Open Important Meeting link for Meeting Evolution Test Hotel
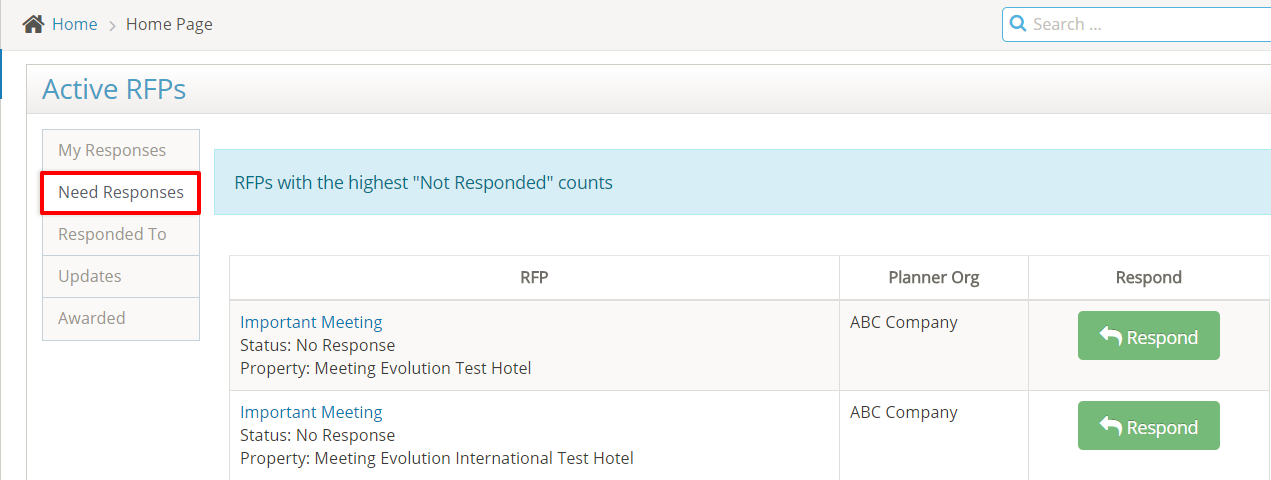 311,322
